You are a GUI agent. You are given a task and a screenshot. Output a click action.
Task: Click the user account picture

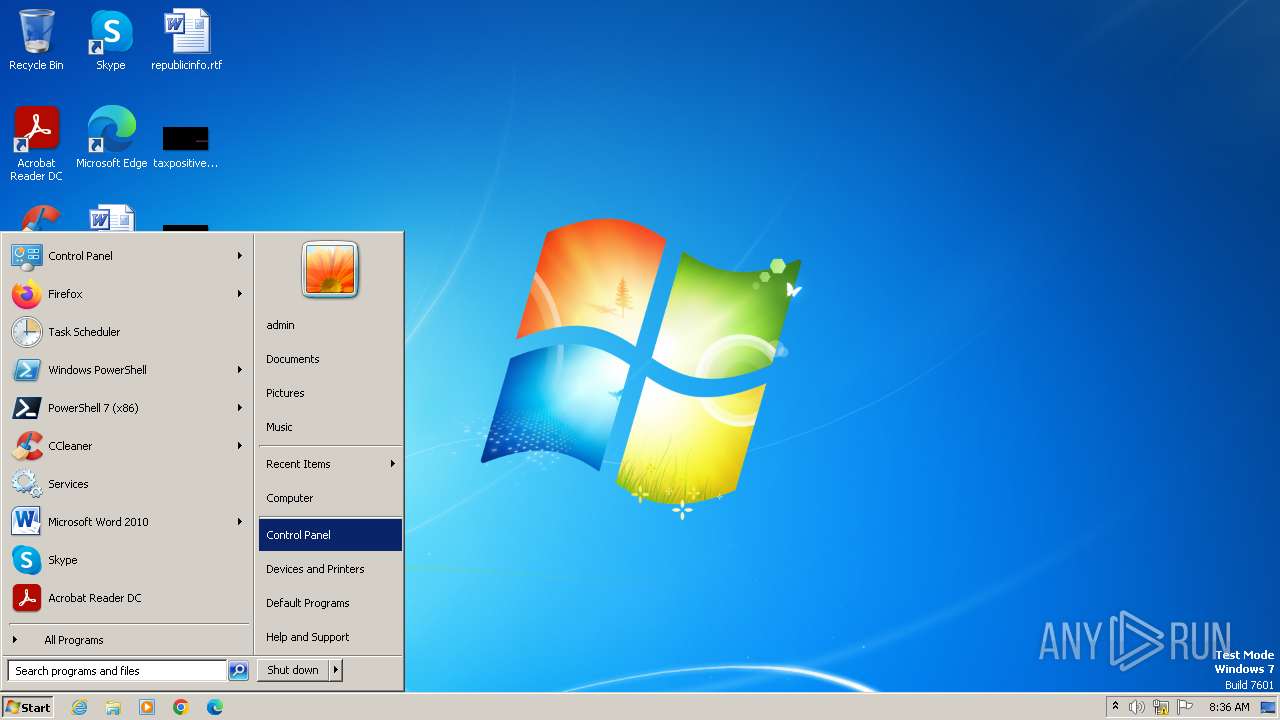click(330, 270)
